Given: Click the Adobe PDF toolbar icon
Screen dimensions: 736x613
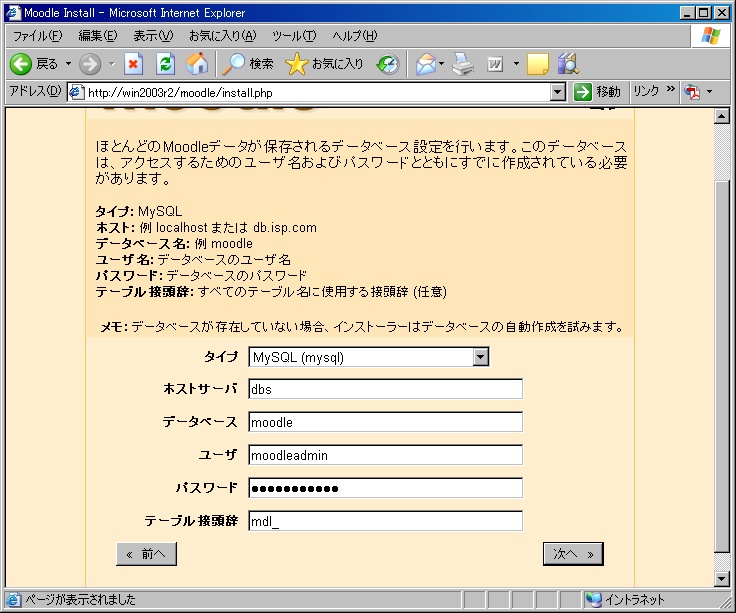Looking at the screenshot, I should point(691,92).
